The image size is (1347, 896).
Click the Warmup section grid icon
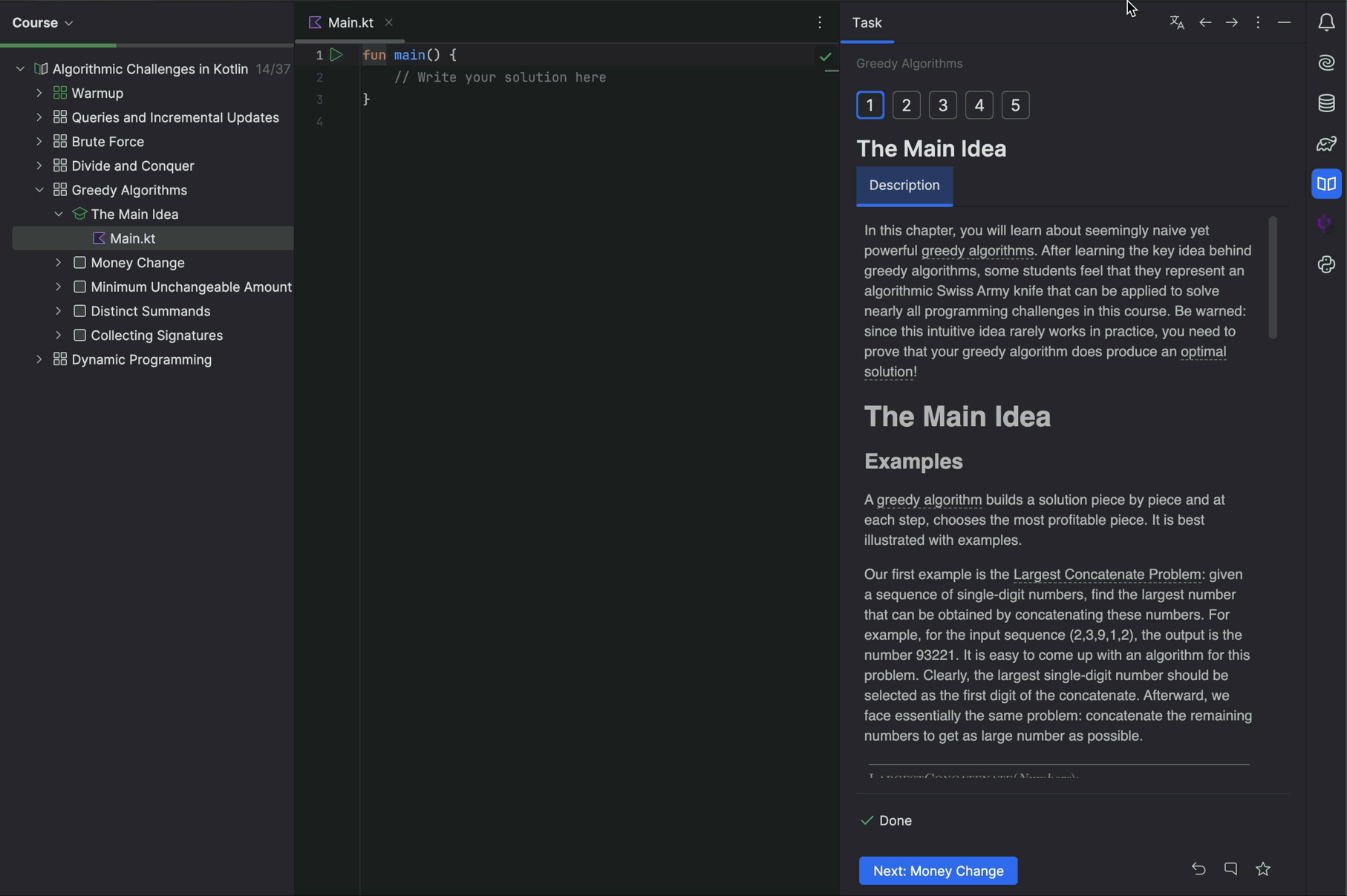click(x=60, y=93)
